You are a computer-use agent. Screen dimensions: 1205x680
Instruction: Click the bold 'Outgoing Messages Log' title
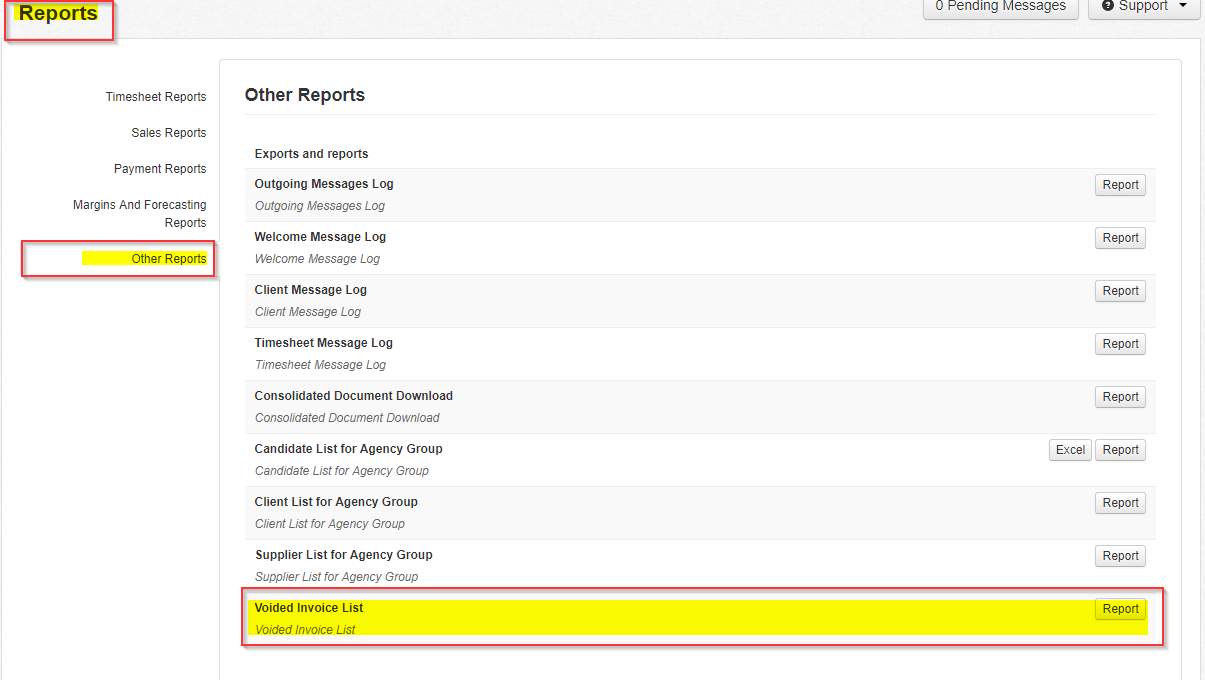pos(324,184)
